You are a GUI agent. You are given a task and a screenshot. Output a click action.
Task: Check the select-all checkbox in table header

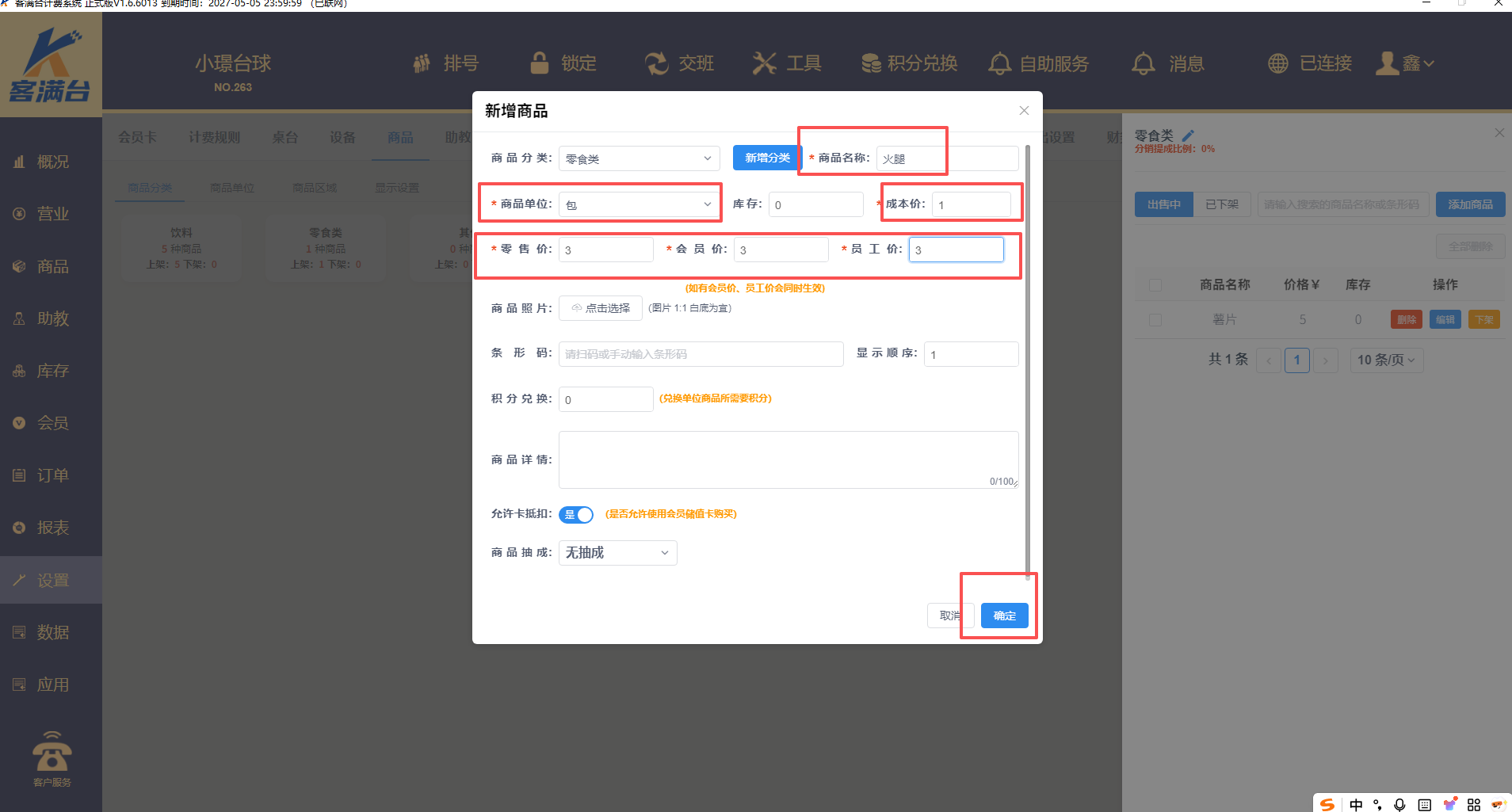(x=1155, y=285)
